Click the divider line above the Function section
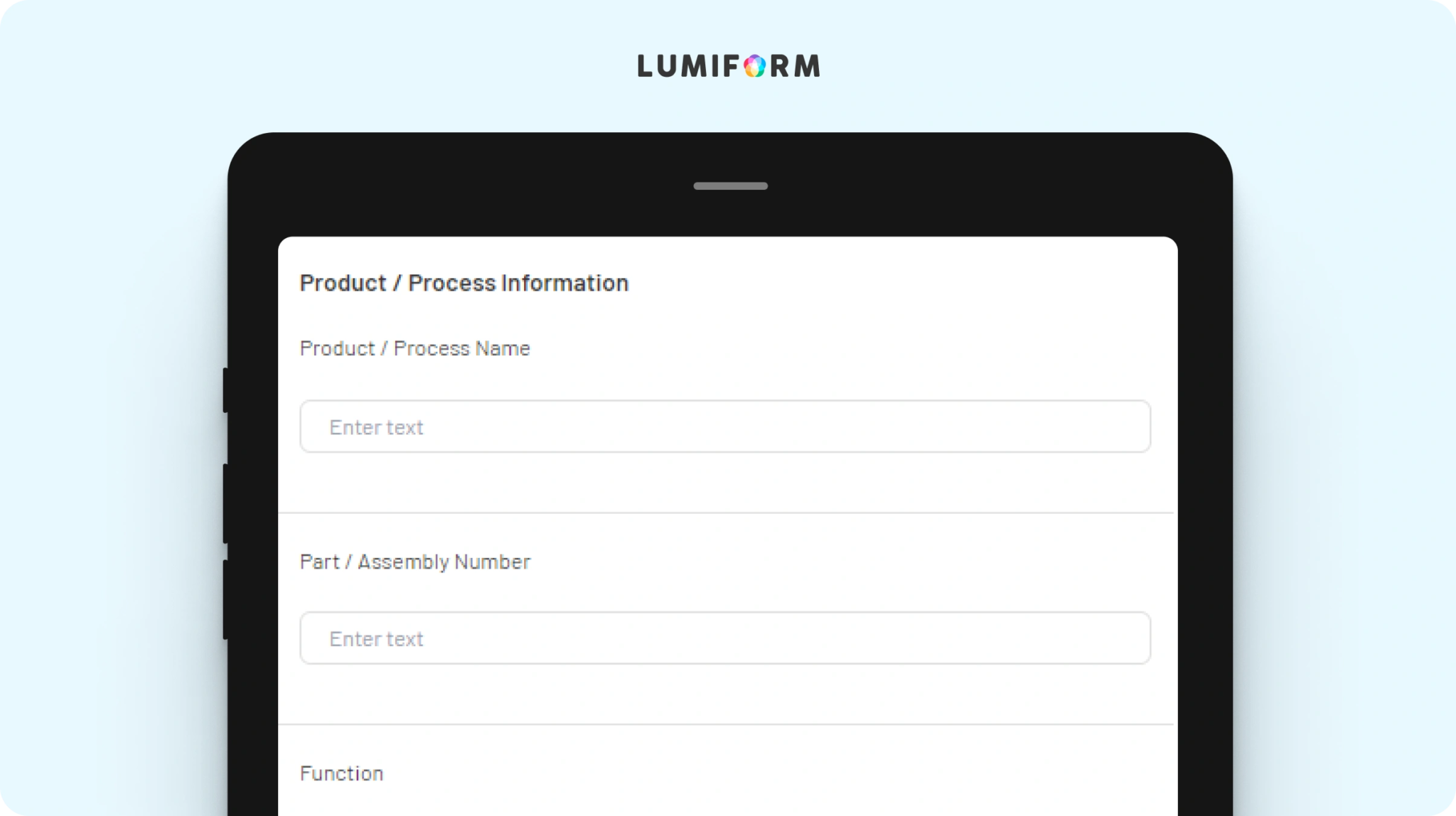The image size is (1456, 816). point(725,724)
